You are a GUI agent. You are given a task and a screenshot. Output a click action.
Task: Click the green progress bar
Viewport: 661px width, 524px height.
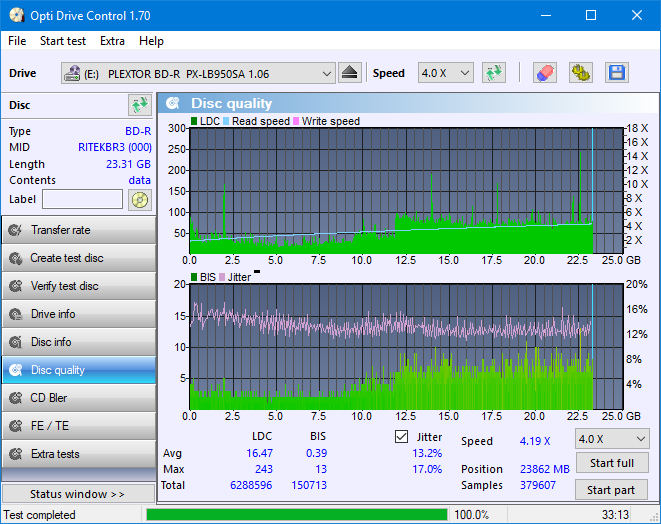pos(296,515)
